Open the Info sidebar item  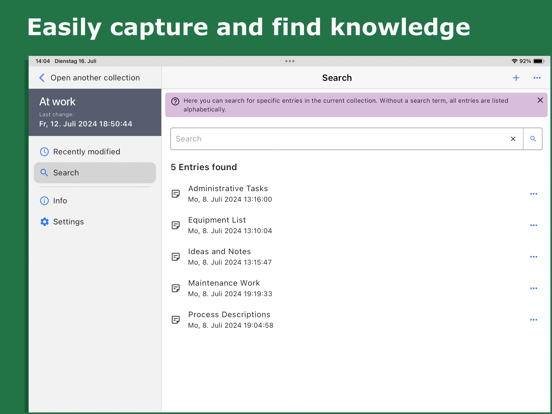(95, 201)
